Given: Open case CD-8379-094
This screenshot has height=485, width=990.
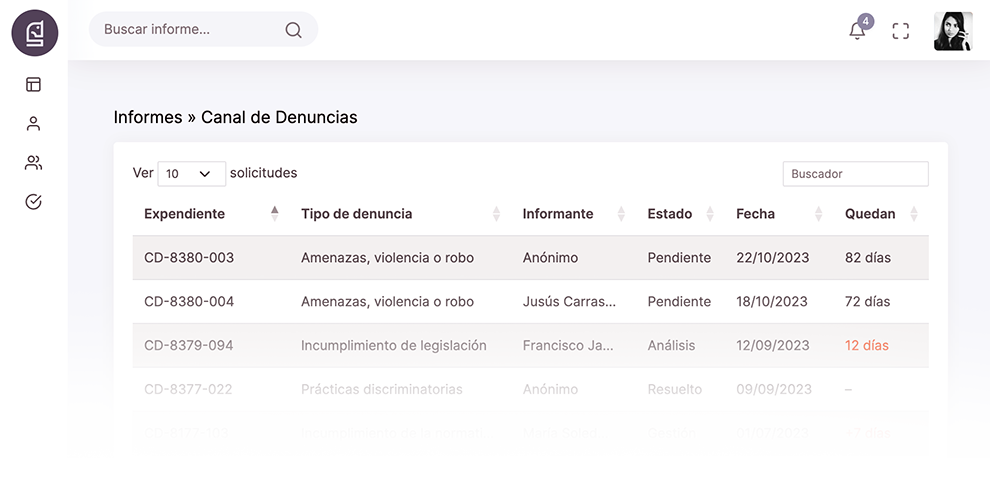Looking at the screenshot, I should pyautogui.click(x=189, y=346).
